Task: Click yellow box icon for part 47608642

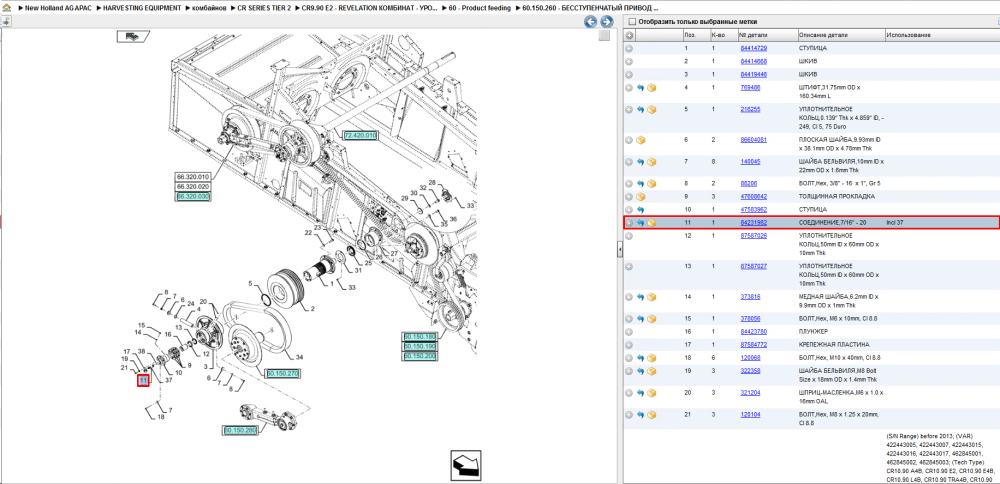Action: point(640,196)
